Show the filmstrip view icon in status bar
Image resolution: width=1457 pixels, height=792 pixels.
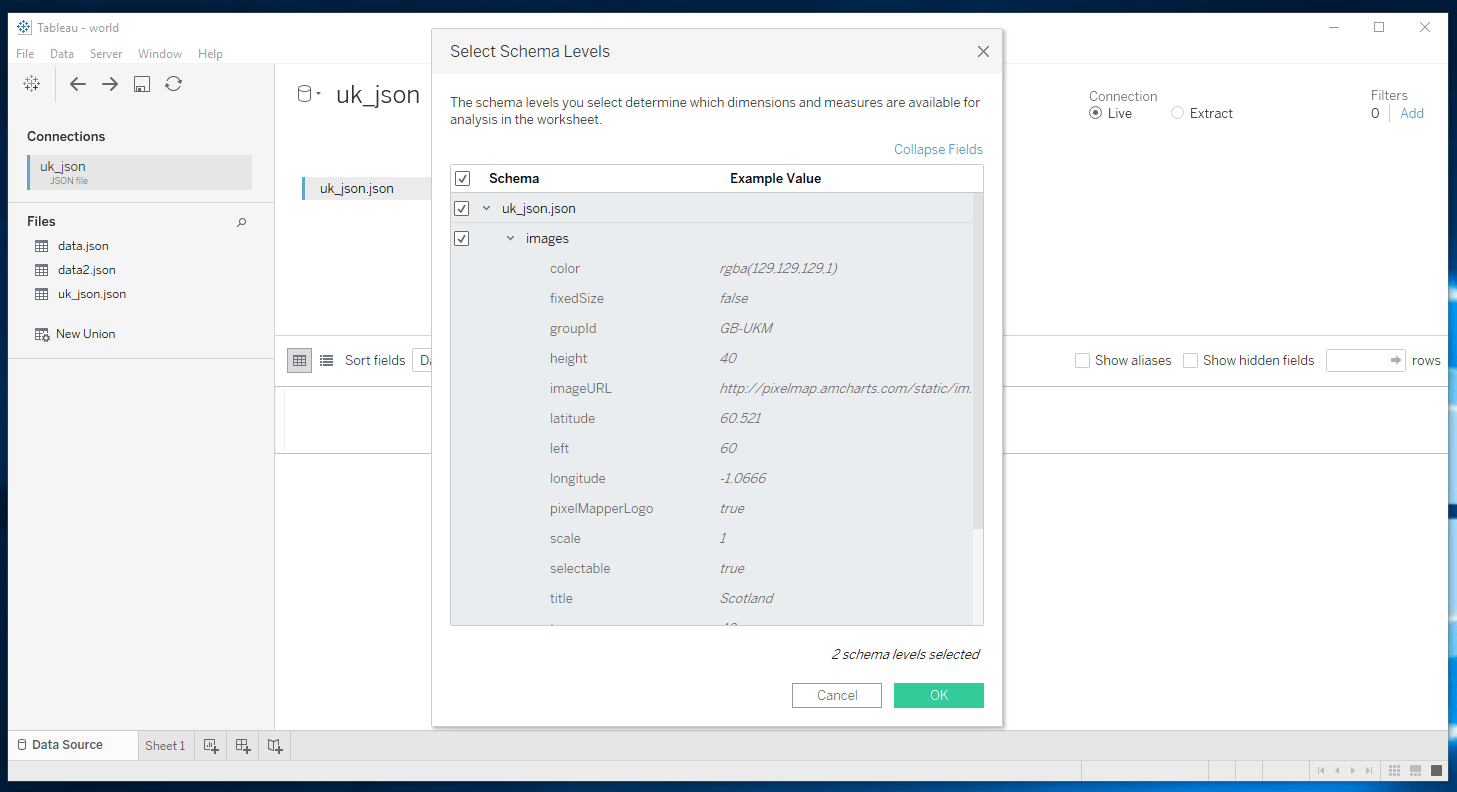pos(1416,771)
